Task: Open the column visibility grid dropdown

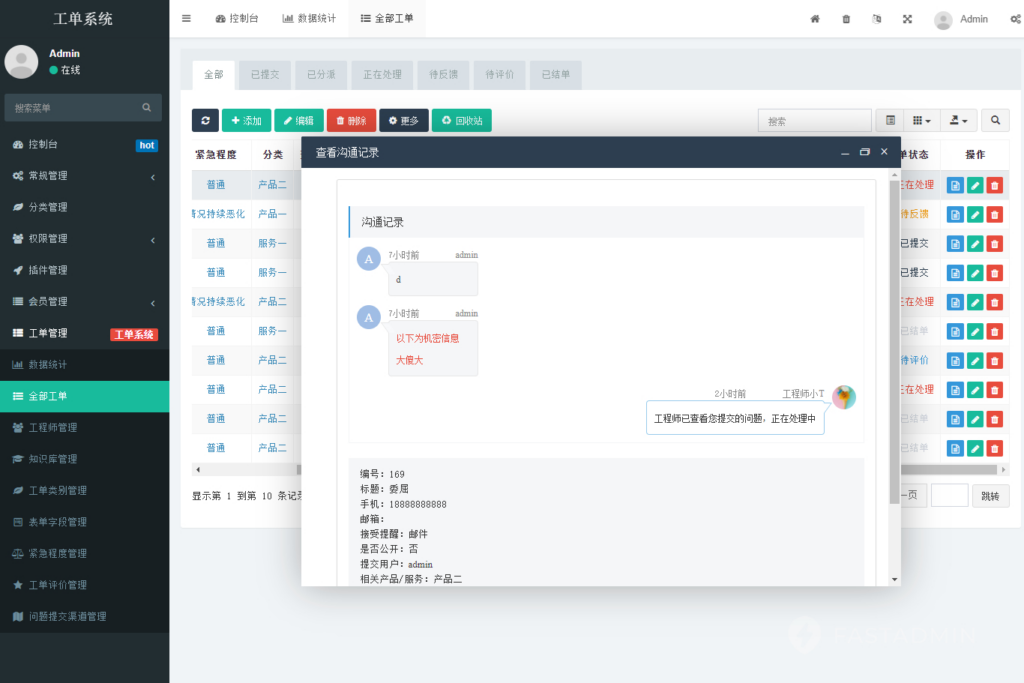Action: click(921, 120)
